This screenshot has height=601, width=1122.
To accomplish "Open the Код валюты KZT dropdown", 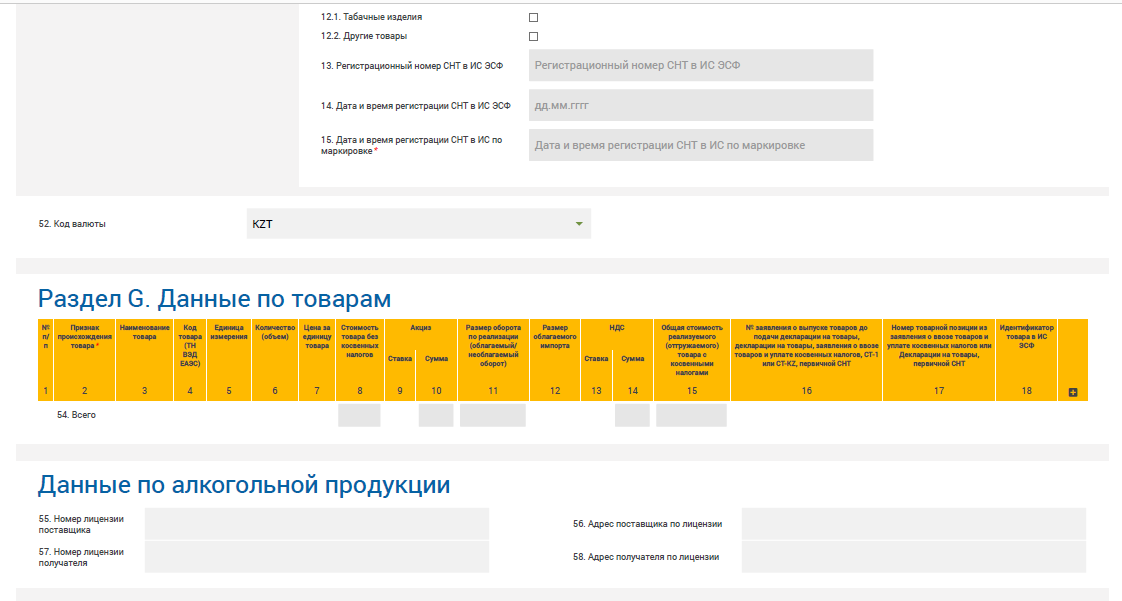I will coord(418,224).
